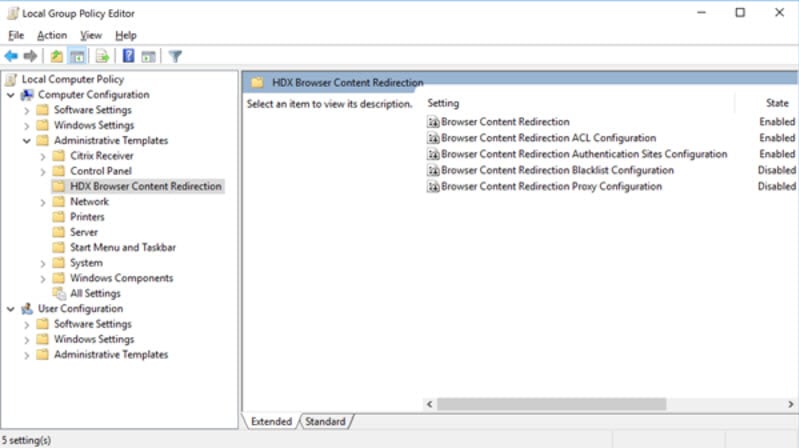This screenshot has width=799, height=448.
Task: Click Enabled state of Browser Content Redirection
Action: point(777,122)
